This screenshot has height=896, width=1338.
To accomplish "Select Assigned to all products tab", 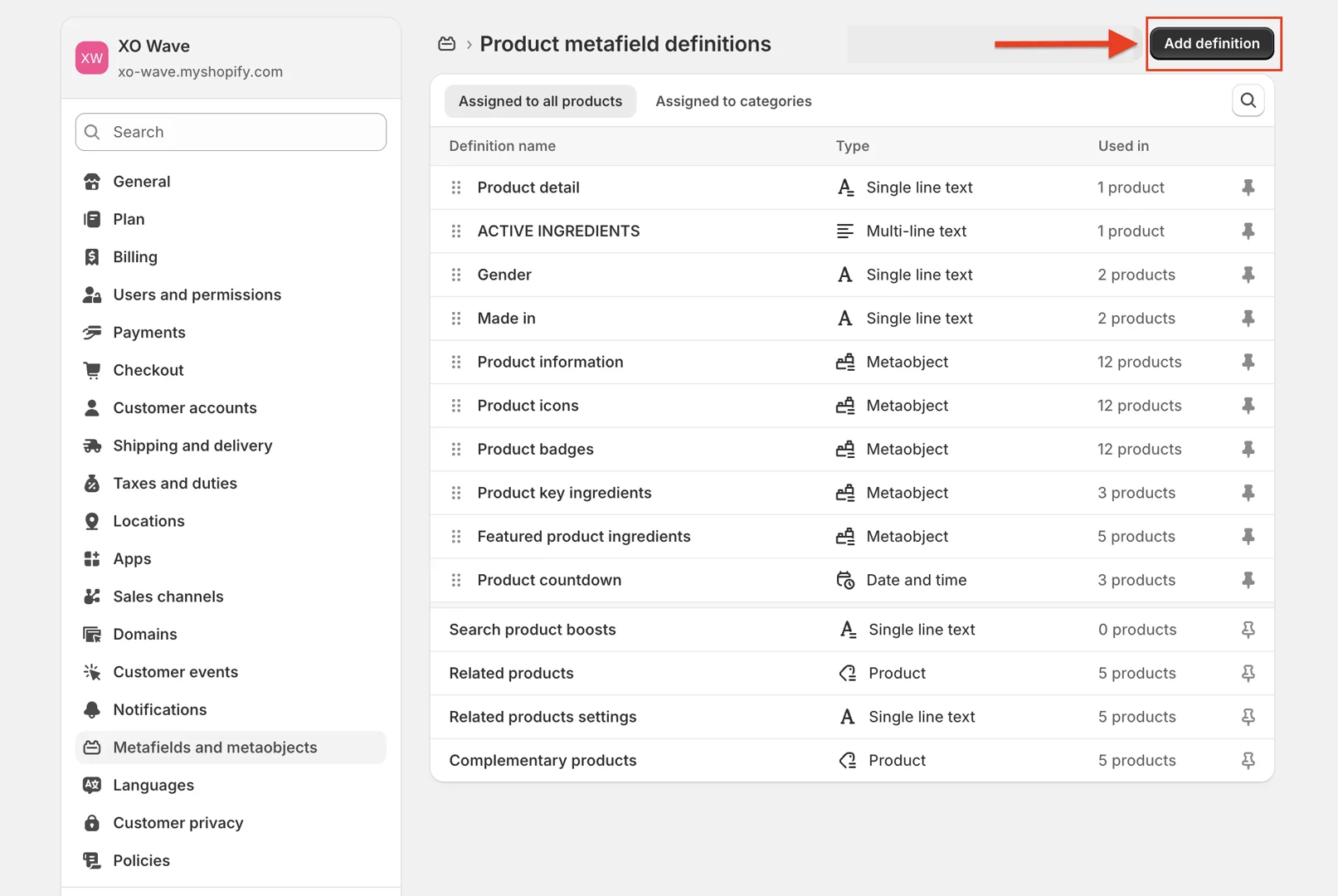I will click(x=540, y=101).
